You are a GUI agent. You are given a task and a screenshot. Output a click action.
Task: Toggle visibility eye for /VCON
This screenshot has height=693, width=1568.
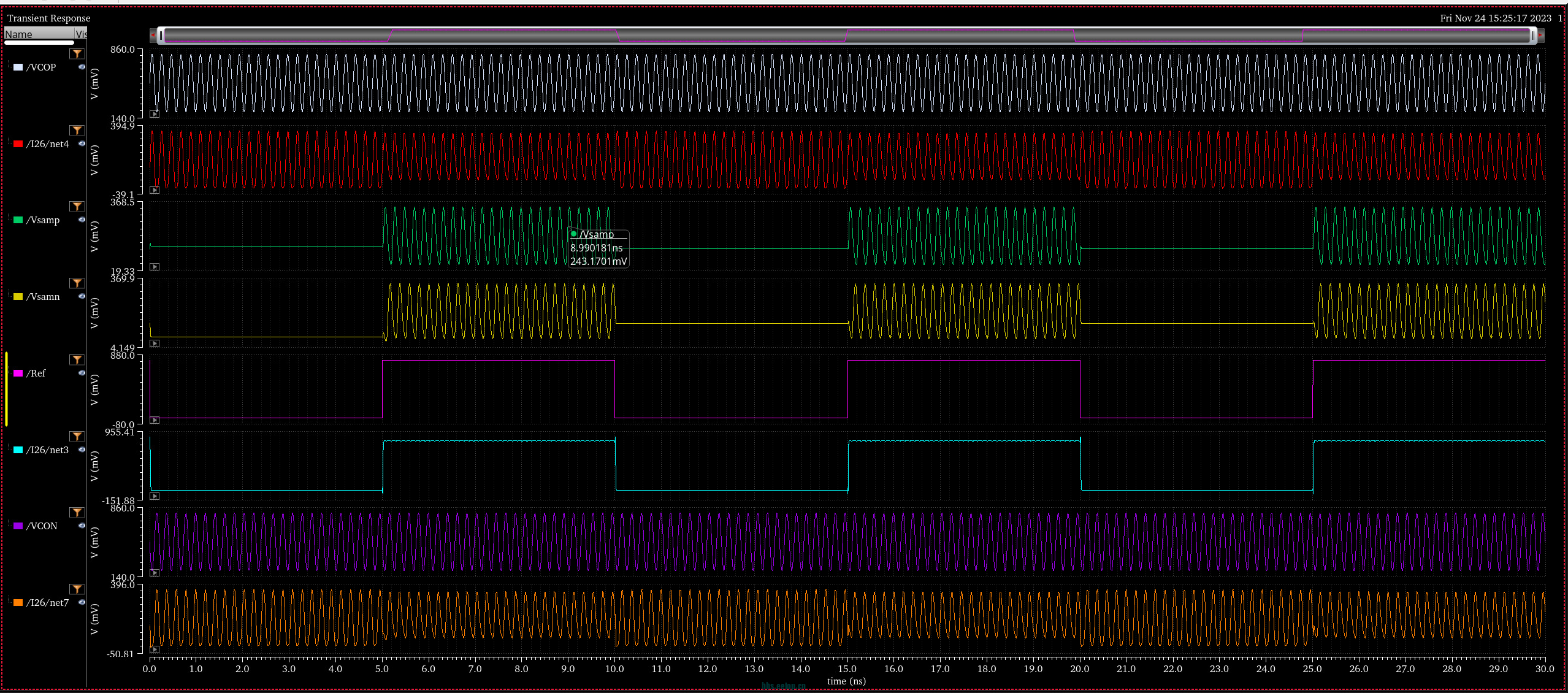point(82,526)
